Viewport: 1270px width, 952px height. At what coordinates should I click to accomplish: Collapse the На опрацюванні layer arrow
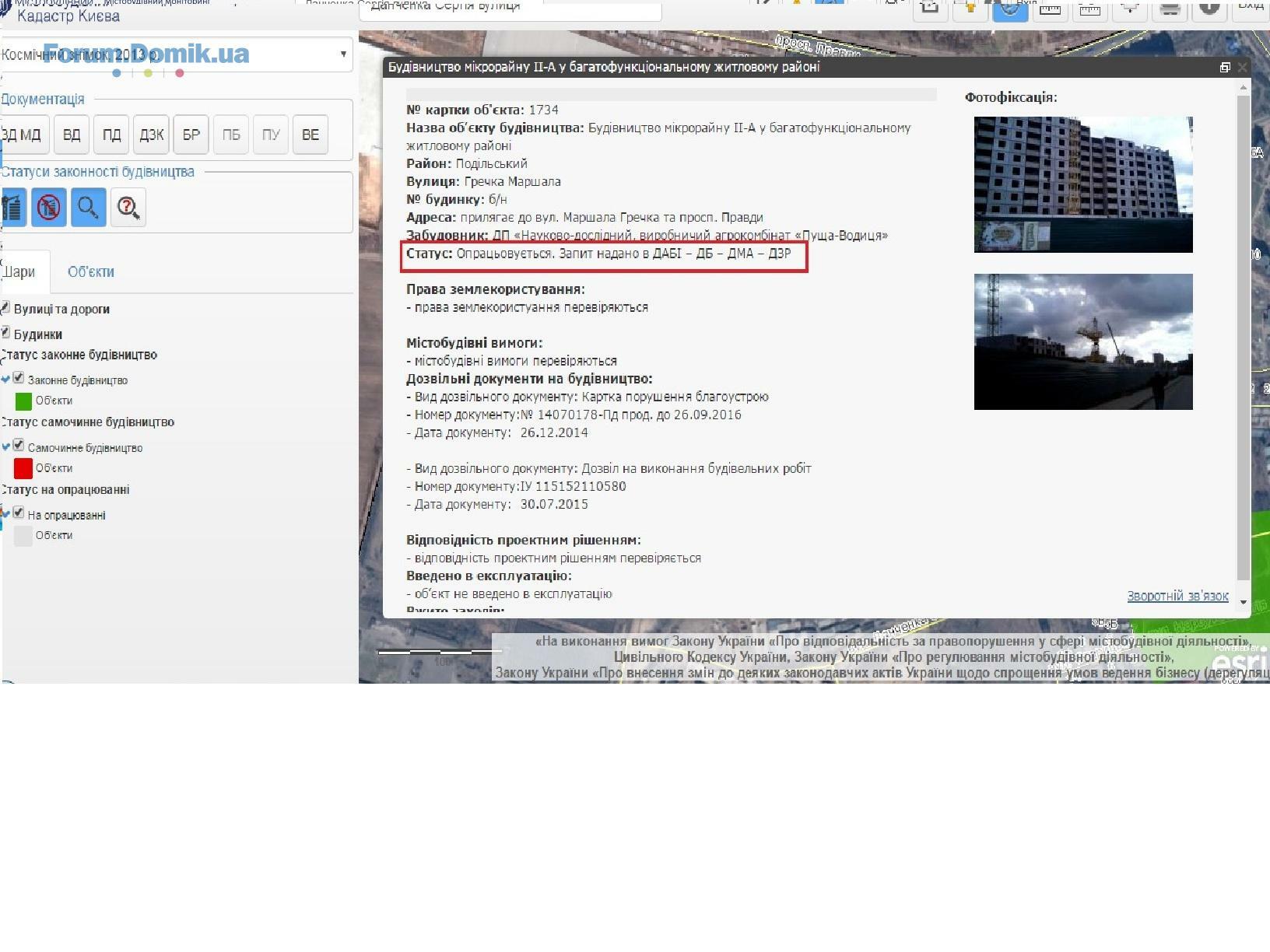tap(5, 514)
